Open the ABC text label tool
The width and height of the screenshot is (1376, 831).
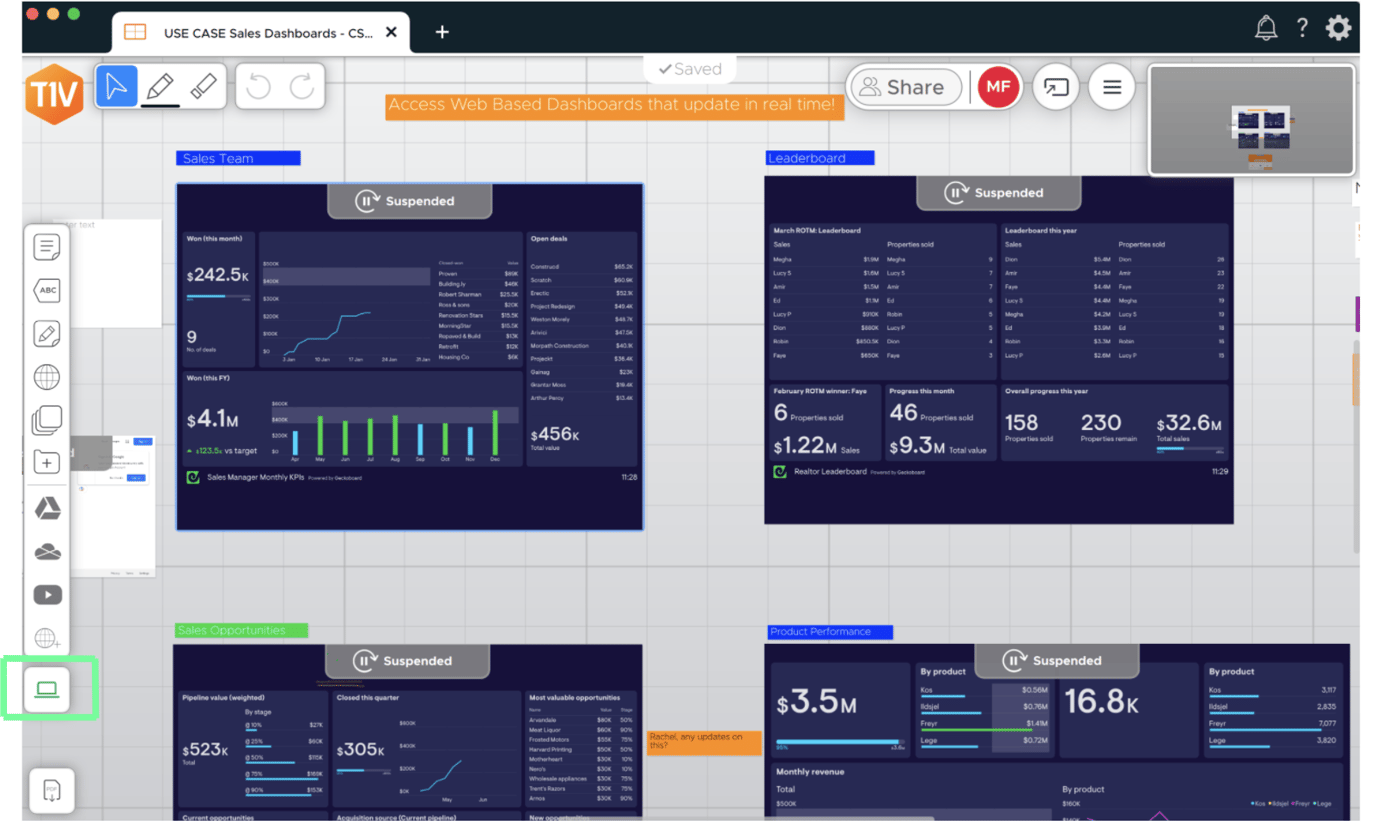[47, 291]
